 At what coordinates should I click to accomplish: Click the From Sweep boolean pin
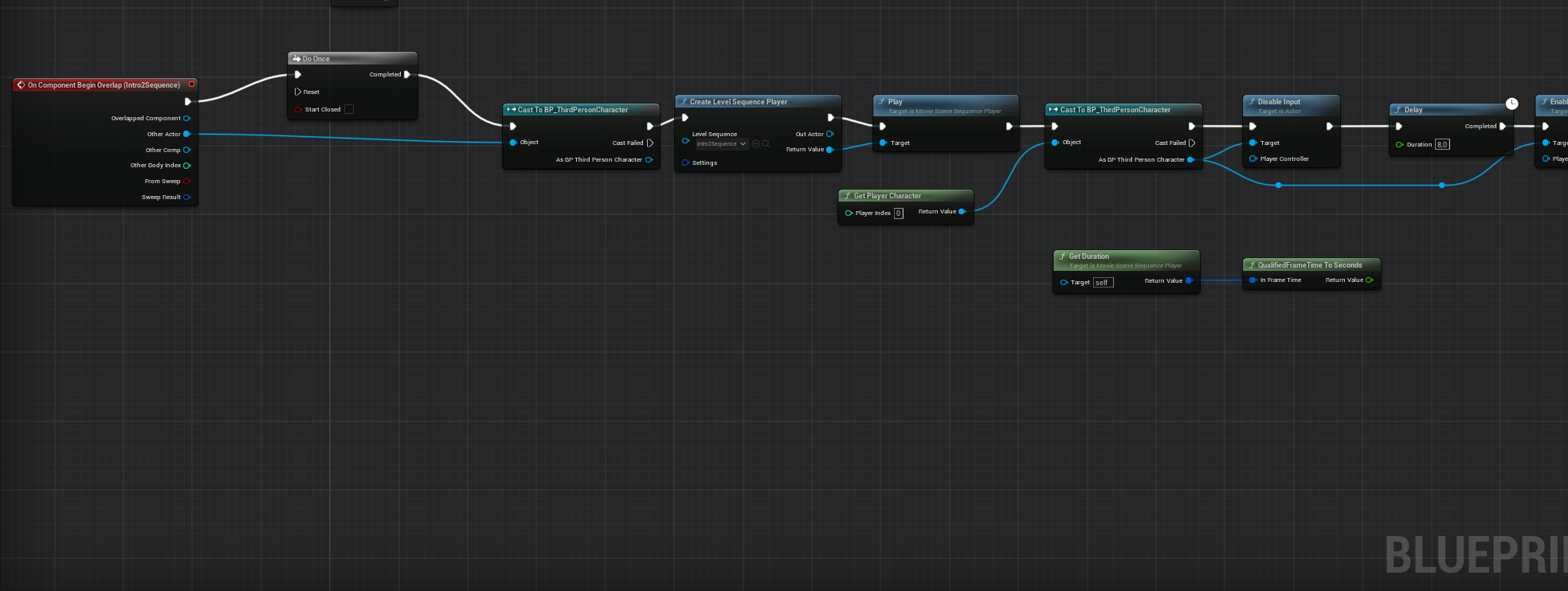[x=187, y=182]
